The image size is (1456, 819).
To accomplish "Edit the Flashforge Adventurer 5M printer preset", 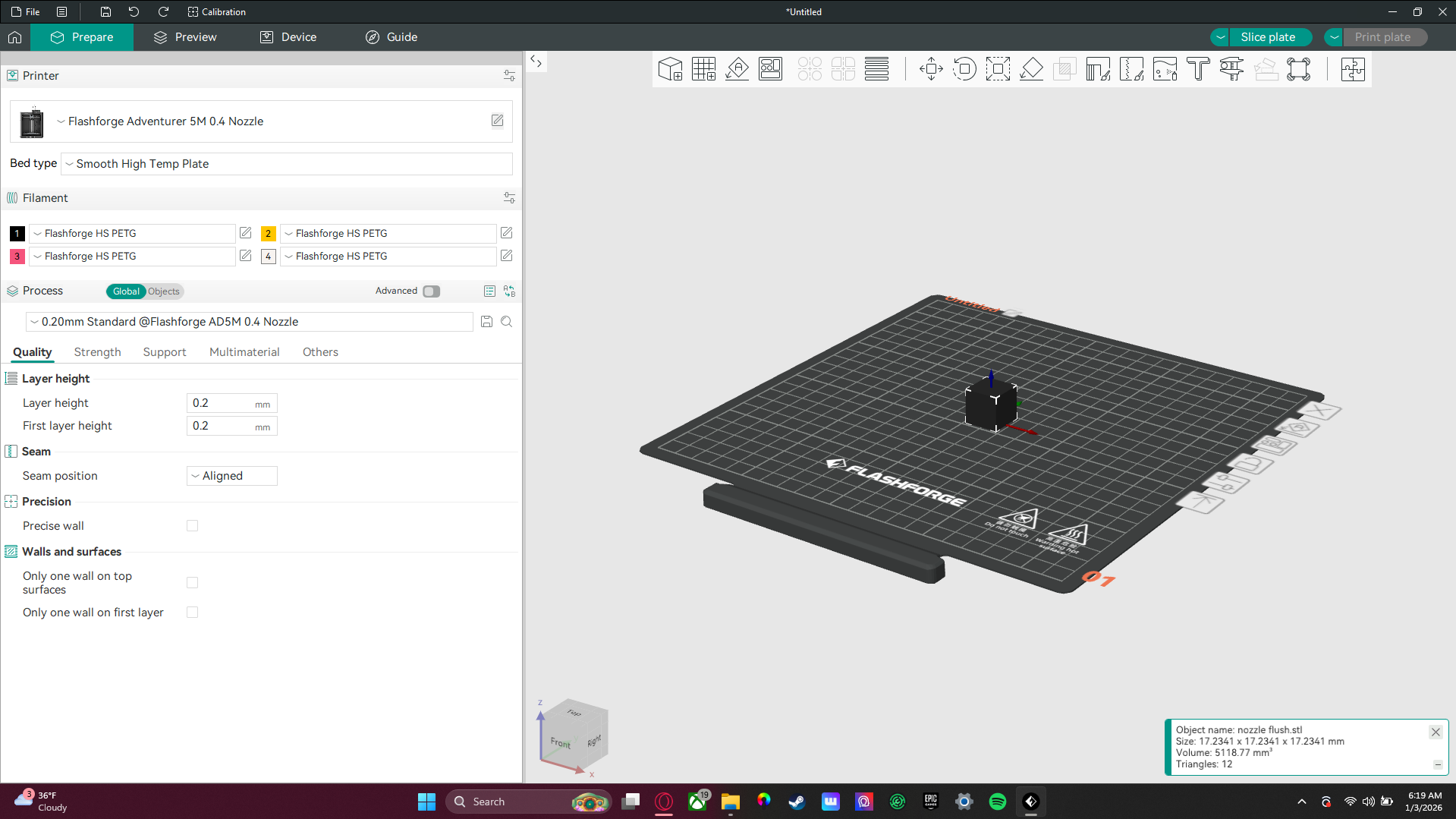I will (497, 121).
